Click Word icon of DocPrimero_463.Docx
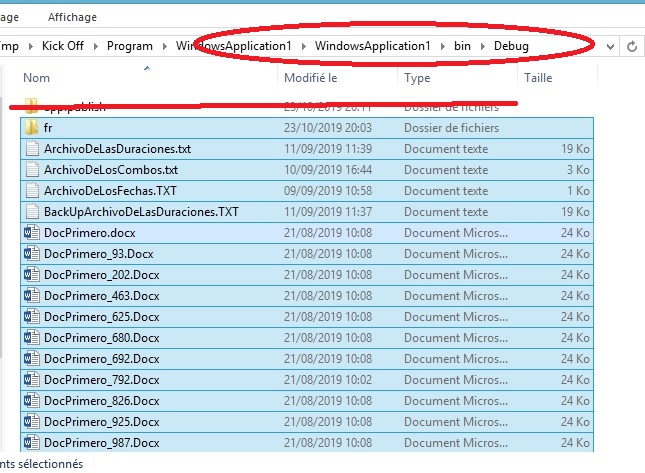This screenshot has width=645, height=473. 32,296
